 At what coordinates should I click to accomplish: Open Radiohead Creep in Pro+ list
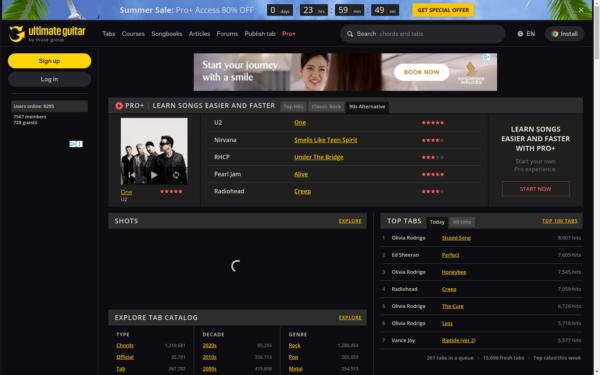point(302,191)
